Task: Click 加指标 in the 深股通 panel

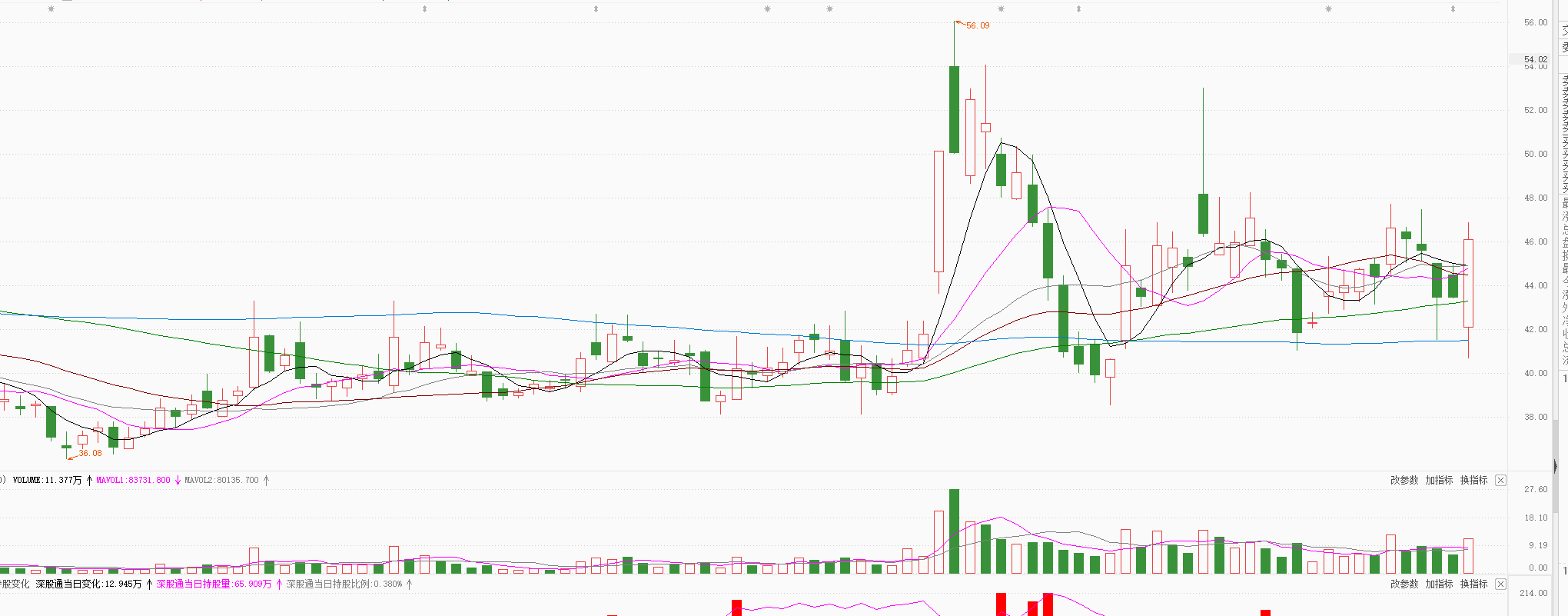Action: pos(1439,584)
